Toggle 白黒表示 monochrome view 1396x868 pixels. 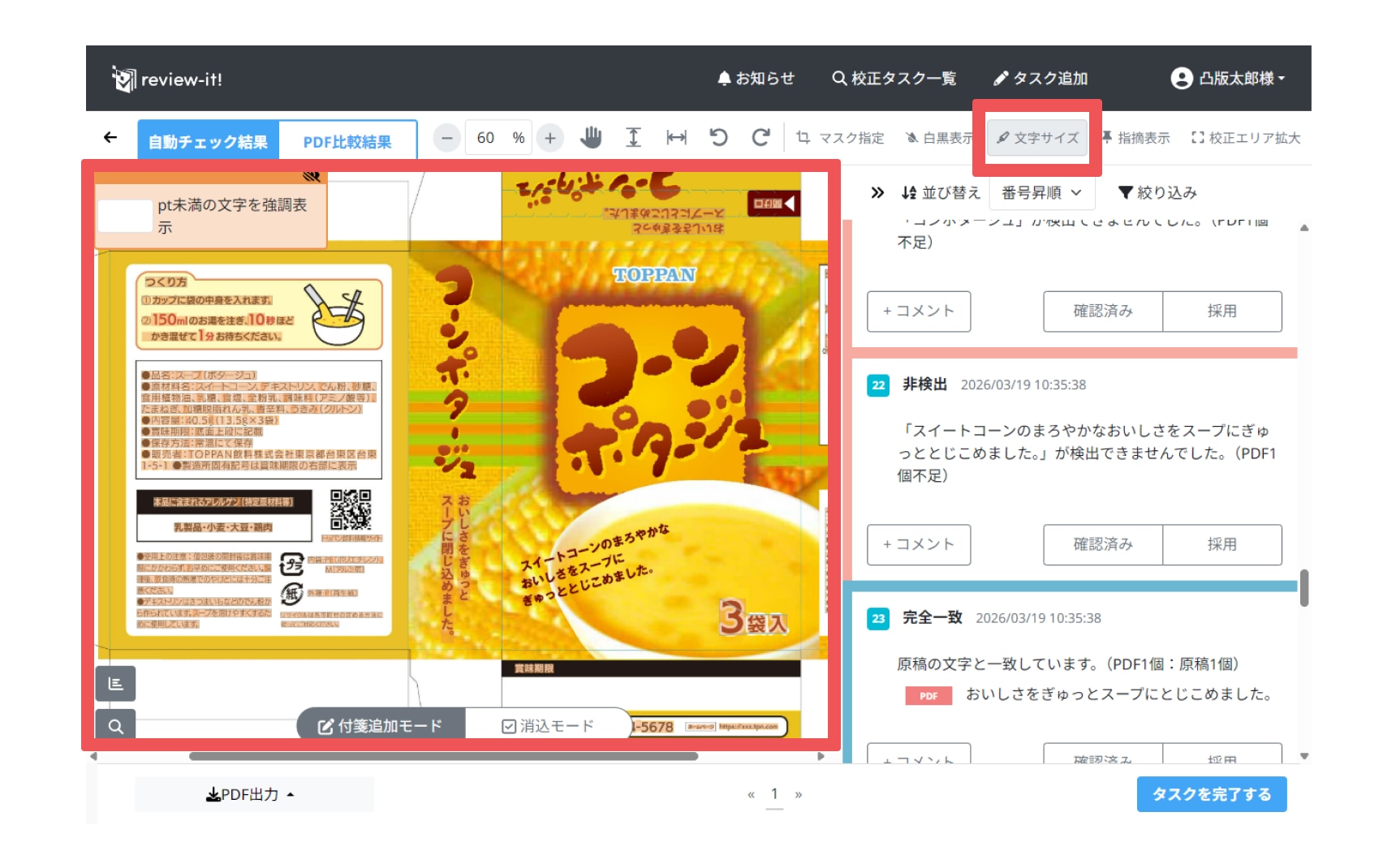click(939, 138)
